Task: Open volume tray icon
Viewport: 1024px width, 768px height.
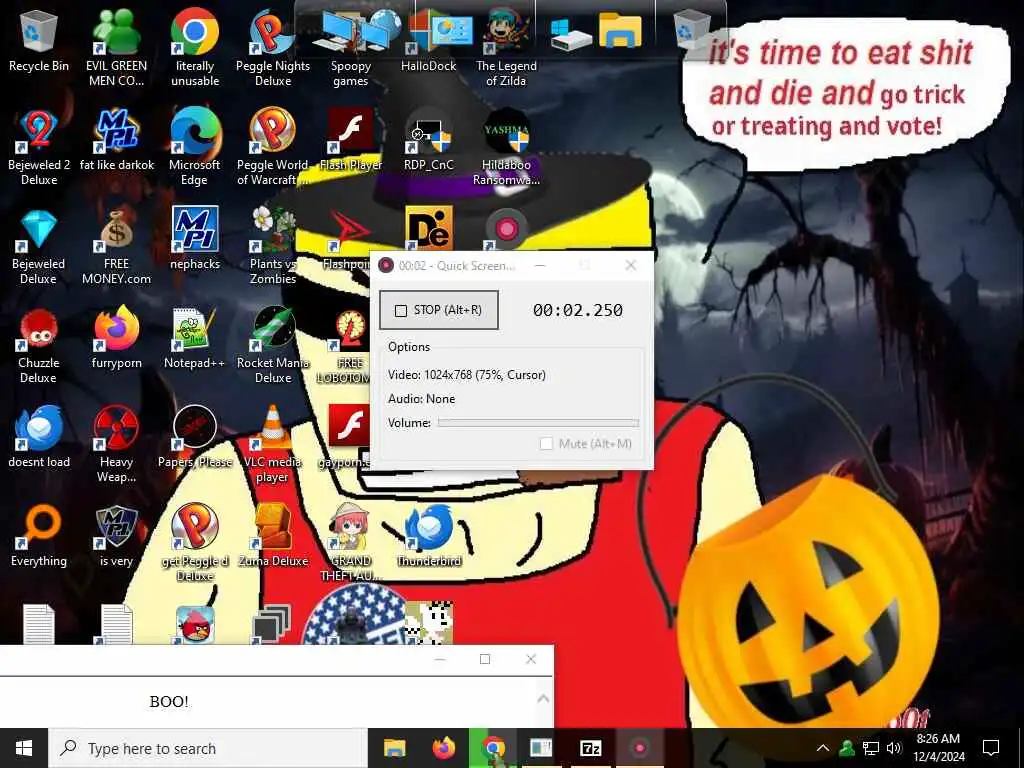Action: tap(894, 748)
